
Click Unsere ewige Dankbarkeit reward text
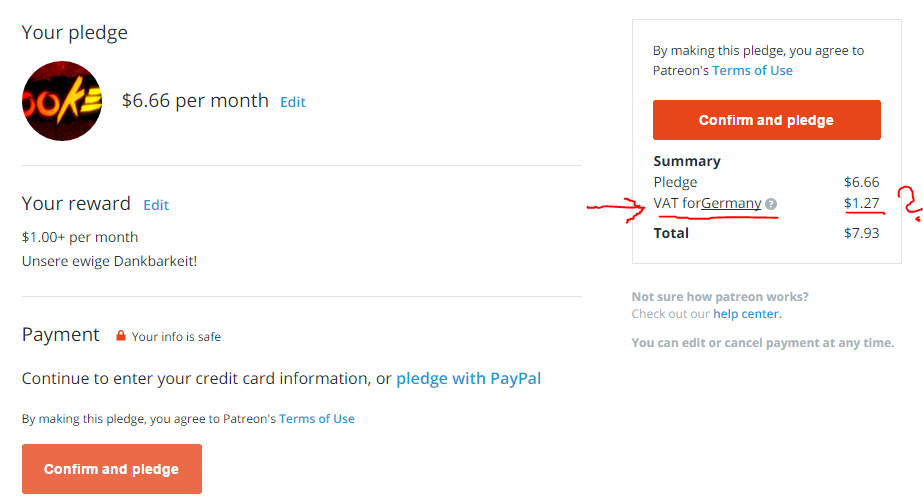[x=110, y=261]
